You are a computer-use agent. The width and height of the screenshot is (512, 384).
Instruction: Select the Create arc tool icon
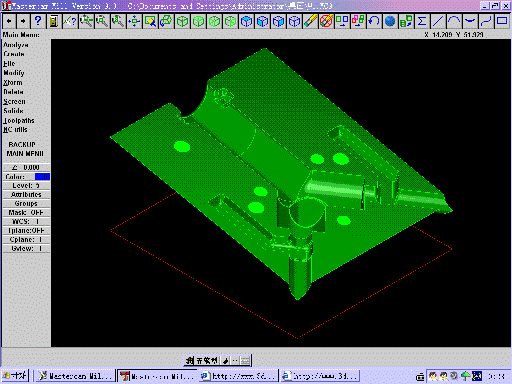tap(454, 21)
